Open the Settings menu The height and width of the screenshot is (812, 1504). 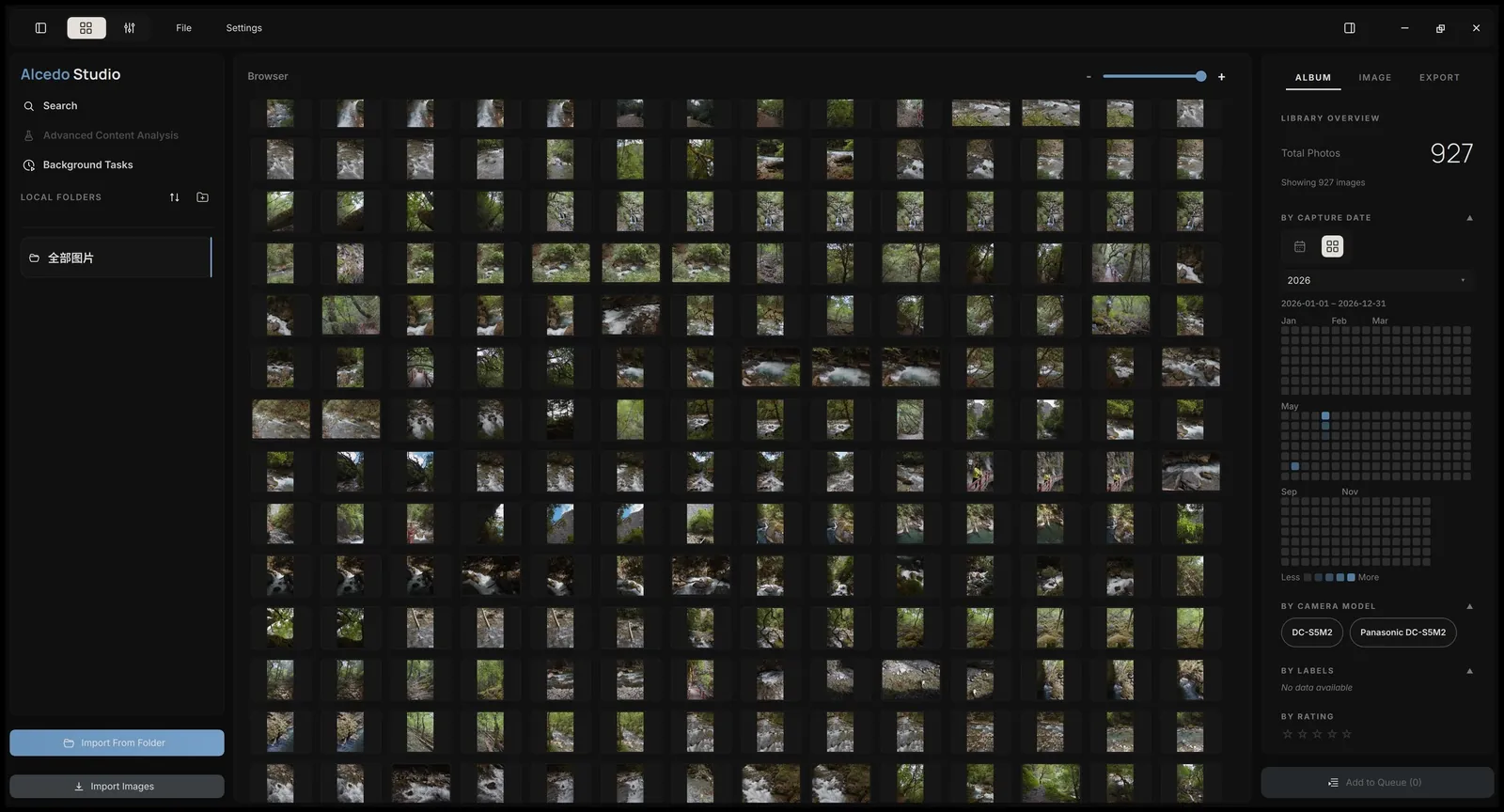pyautogui.click(x=243, y=28)
